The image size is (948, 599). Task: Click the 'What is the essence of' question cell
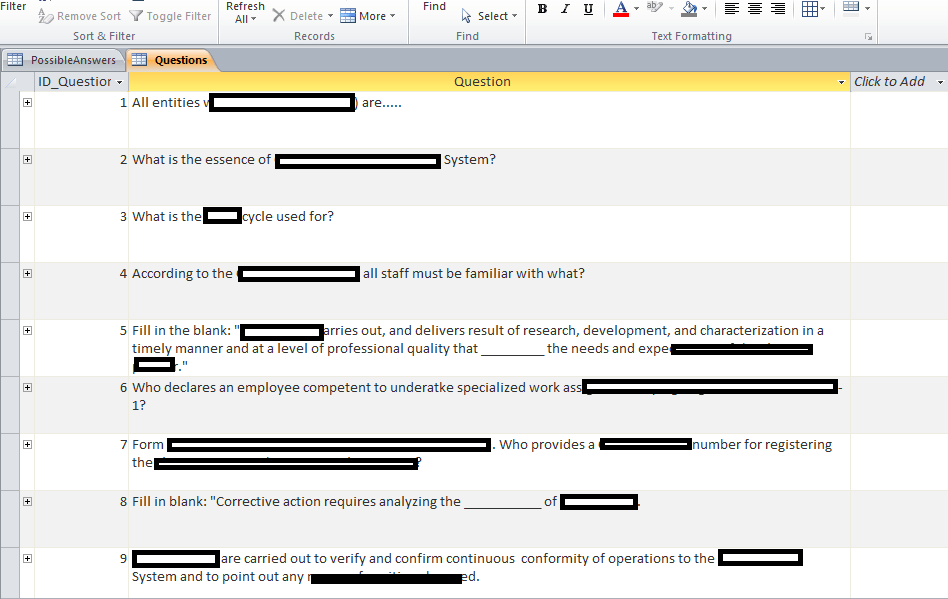(x=489, y=176)
